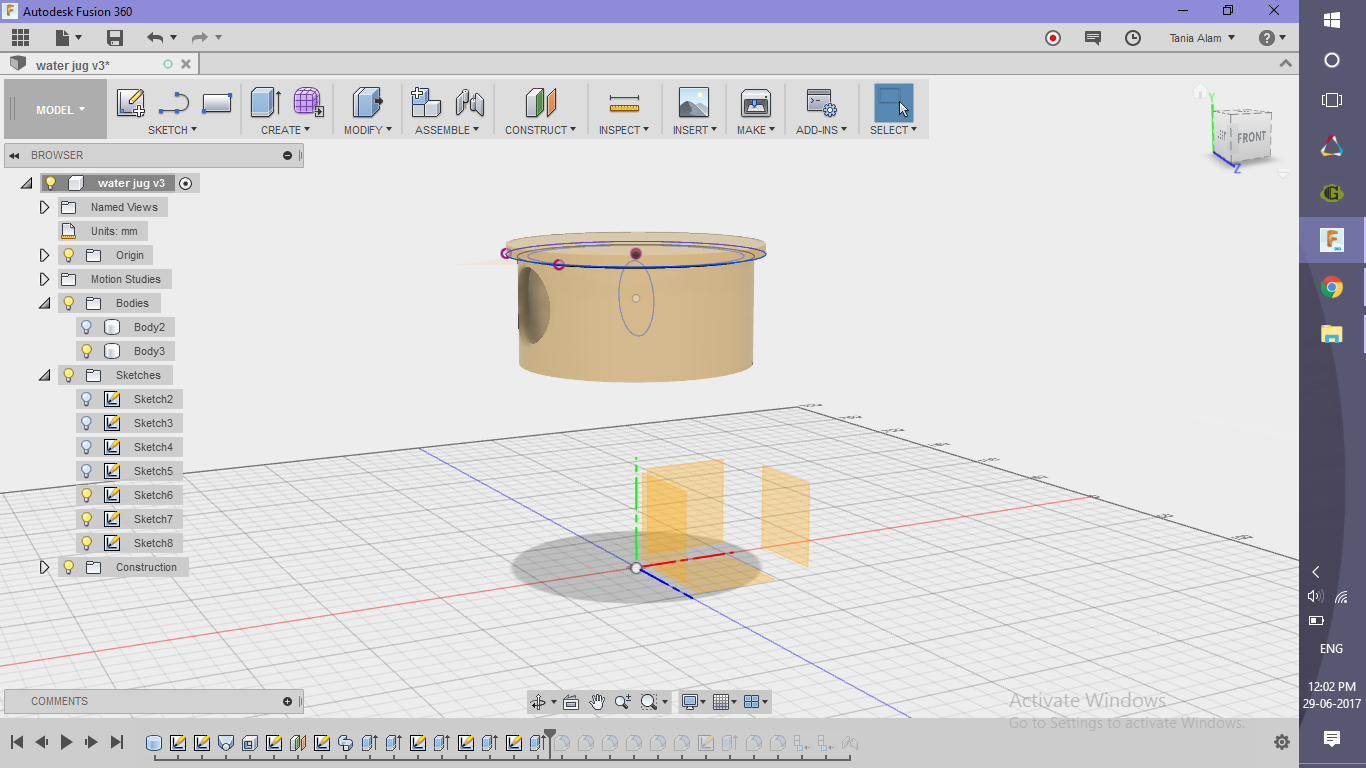Toggle visibility bulb of Body2
Screen dimensions: 1366x768
click(86, 327)
